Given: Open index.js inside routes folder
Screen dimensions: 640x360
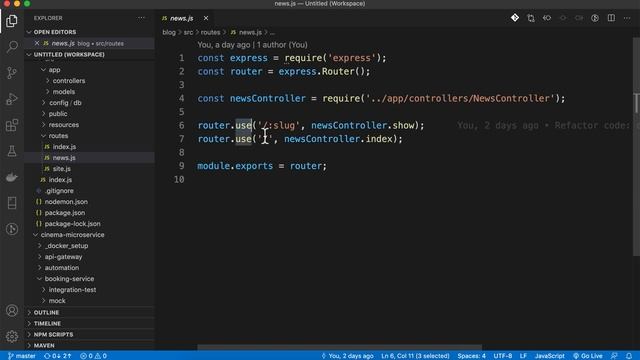Looking at the screenshot, I should click(x=64, y=147).
